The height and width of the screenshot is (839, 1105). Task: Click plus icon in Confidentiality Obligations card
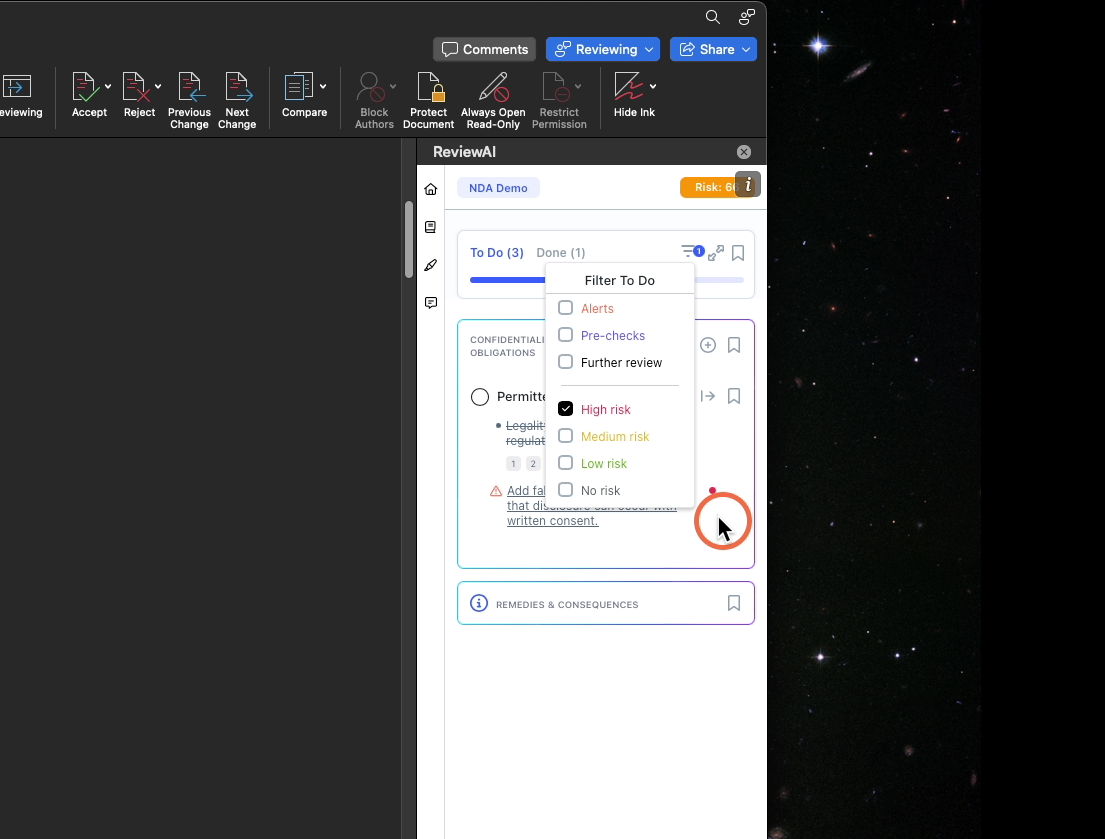(708, 345)
